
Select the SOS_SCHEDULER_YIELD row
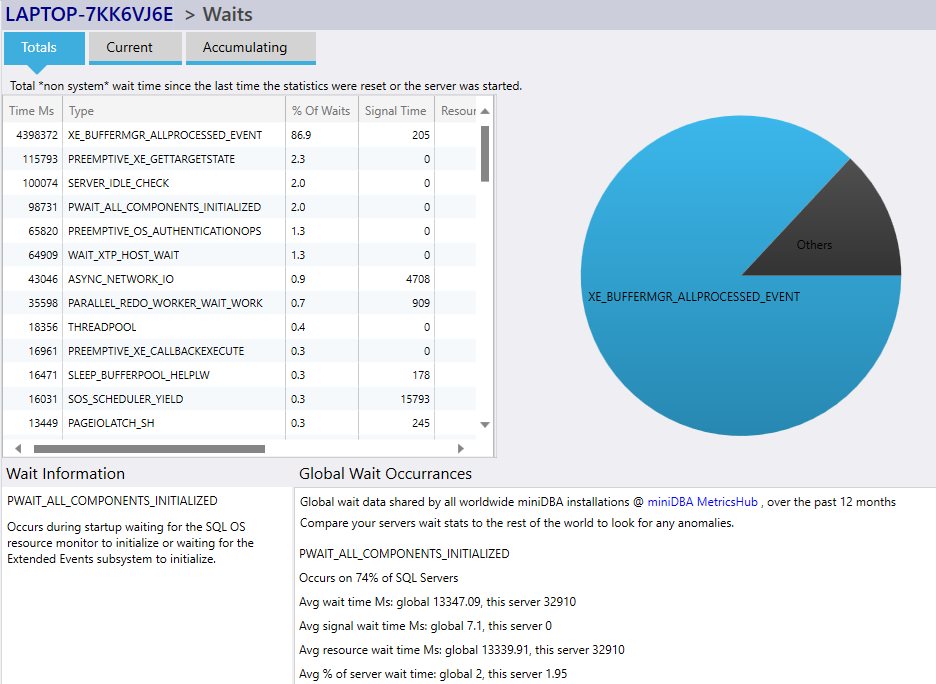point(240,399)
